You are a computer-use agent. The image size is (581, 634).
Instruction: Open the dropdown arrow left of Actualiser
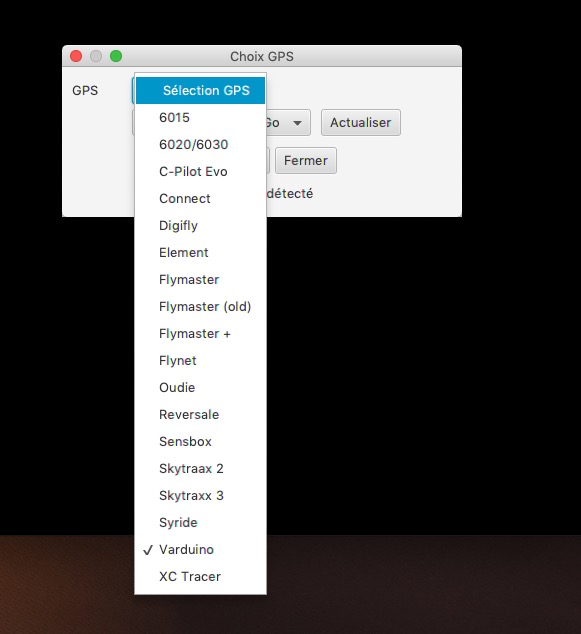pyautogui.click(x=298, y=123)
